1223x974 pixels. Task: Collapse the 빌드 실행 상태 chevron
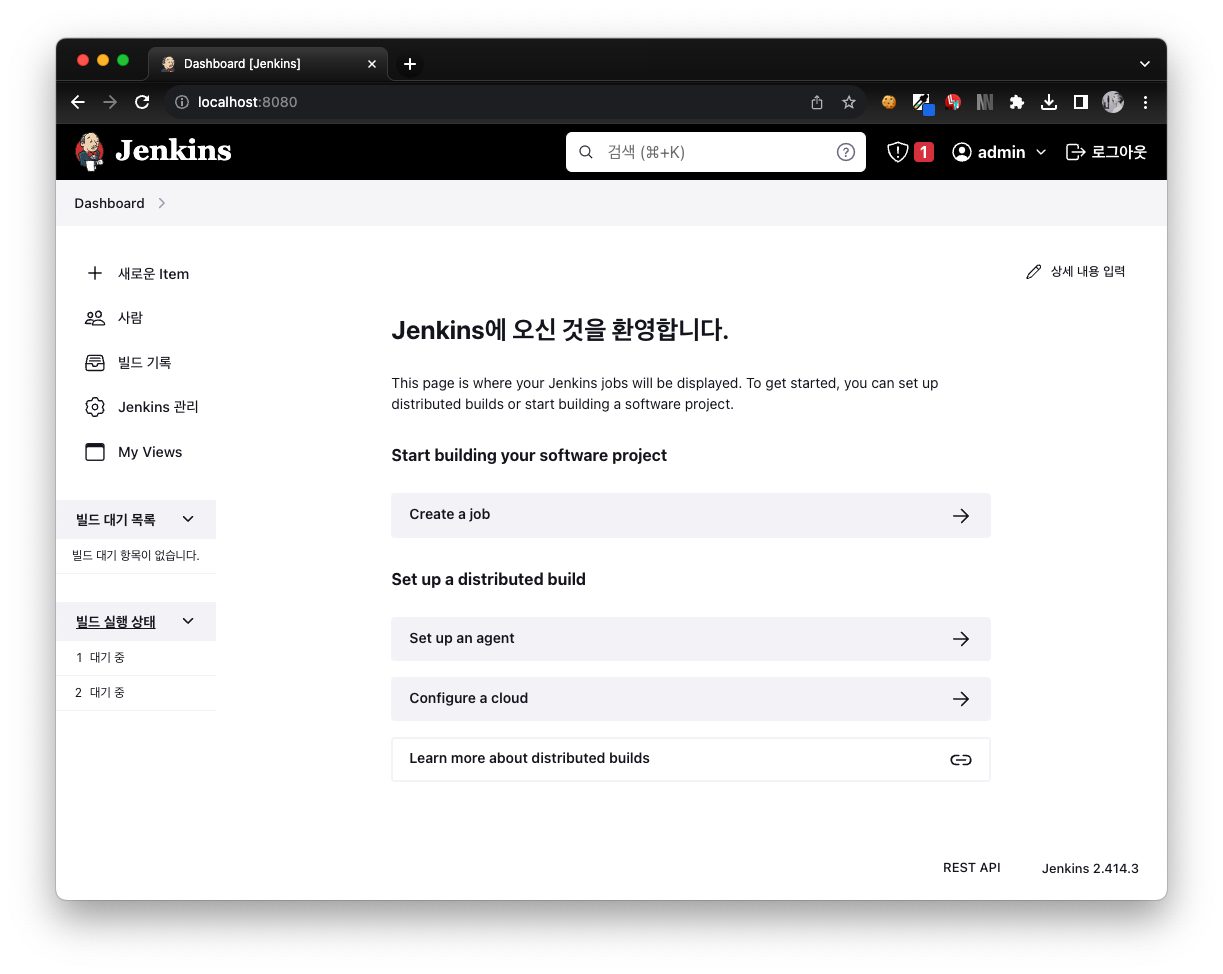click(x=188, y=621)
